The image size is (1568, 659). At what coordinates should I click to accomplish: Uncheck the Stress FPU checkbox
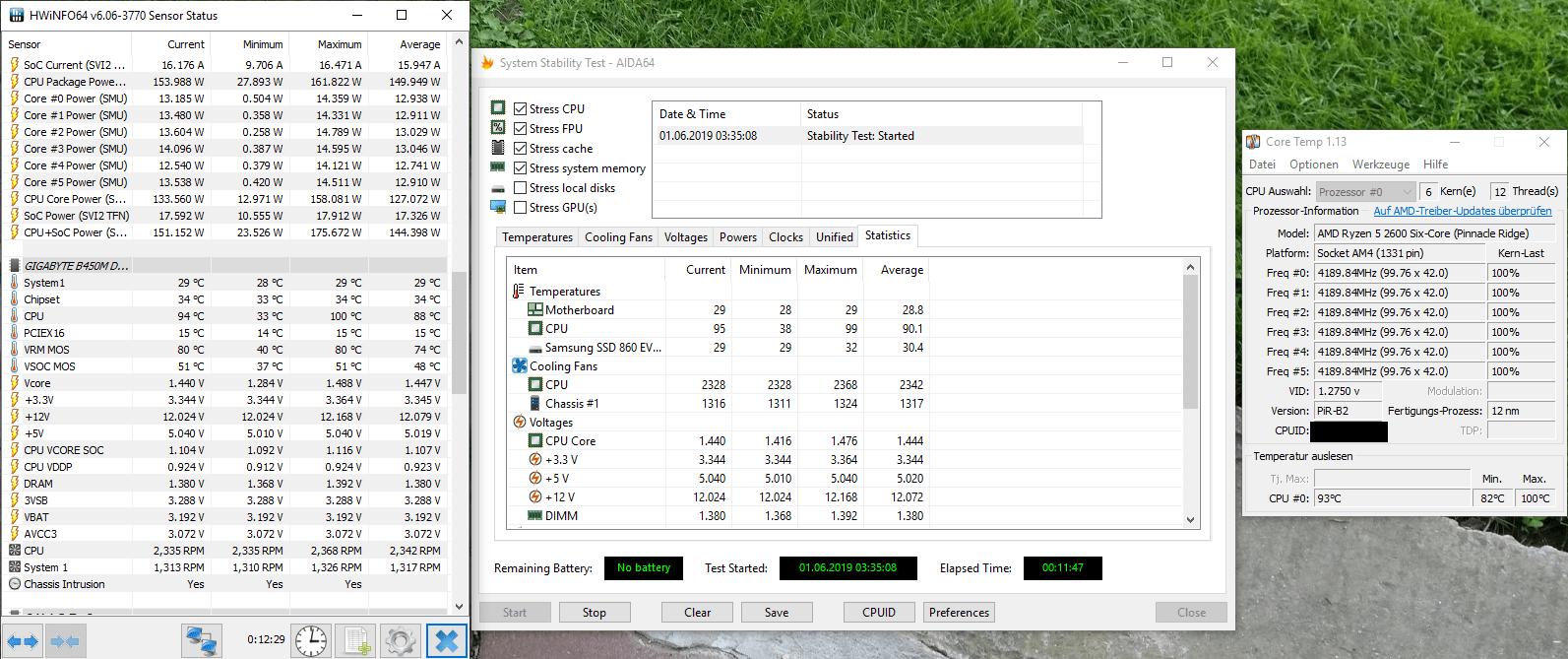(x=520, y=128)
